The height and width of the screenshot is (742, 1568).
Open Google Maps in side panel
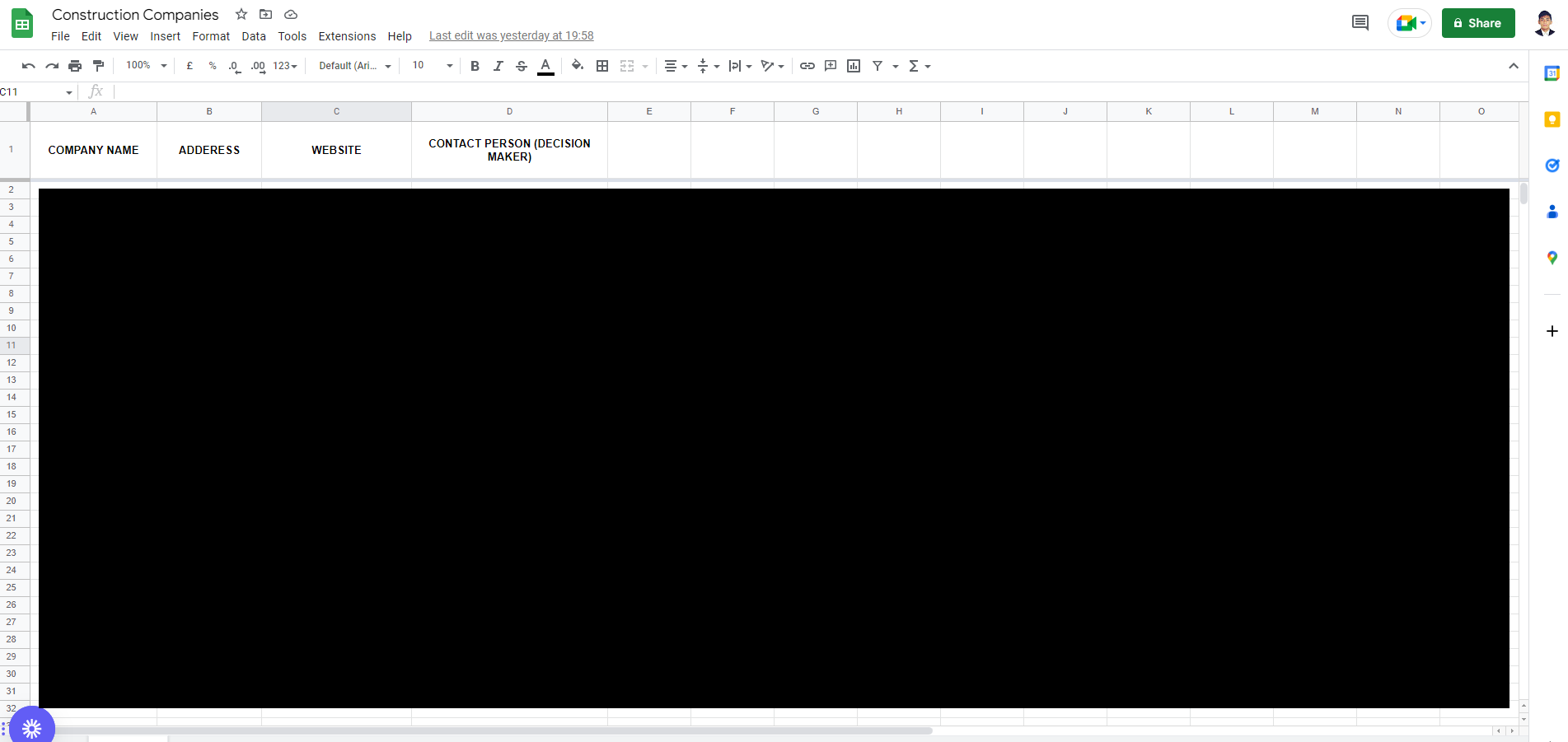coord(1552,258)
